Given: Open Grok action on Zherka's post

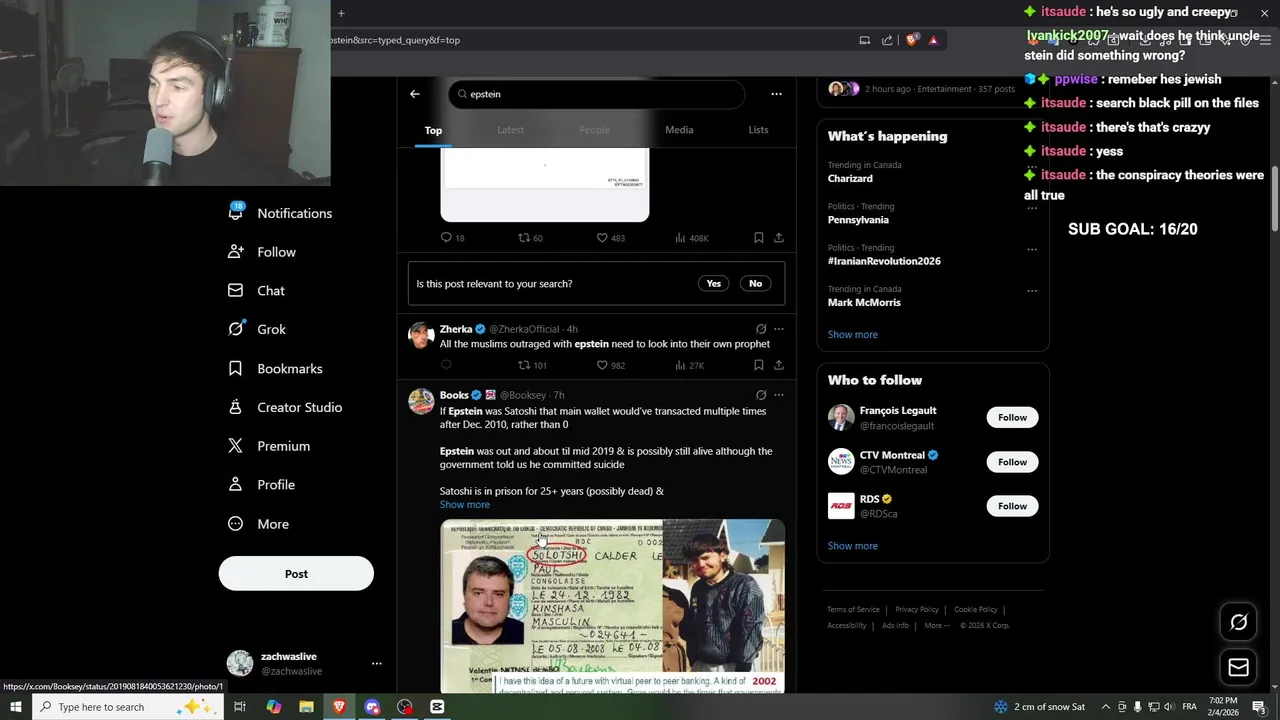Looking at the screenshot, I should [761, 329].
